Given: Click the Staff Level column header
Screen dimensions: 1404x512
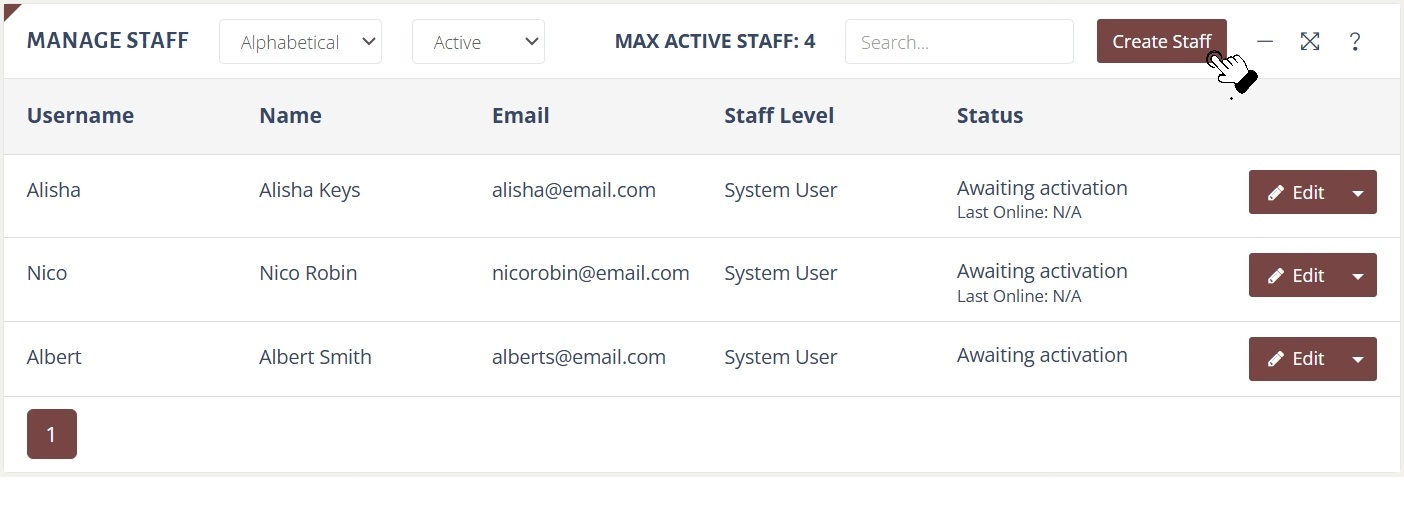Looking at the screenshot, I should (778, 115).
